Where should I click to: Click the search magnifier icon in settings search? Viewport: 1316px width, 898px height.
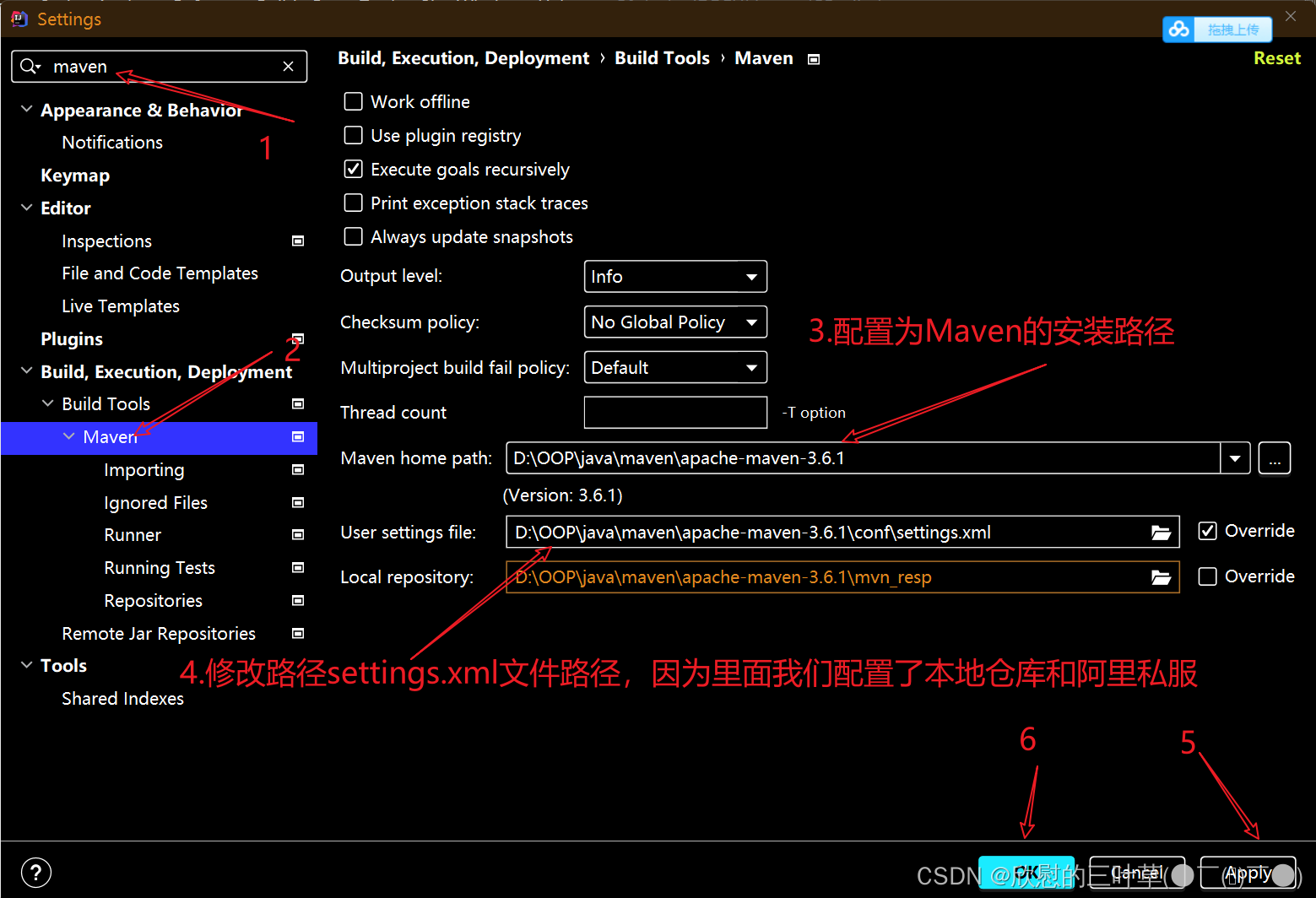point(30,66)
